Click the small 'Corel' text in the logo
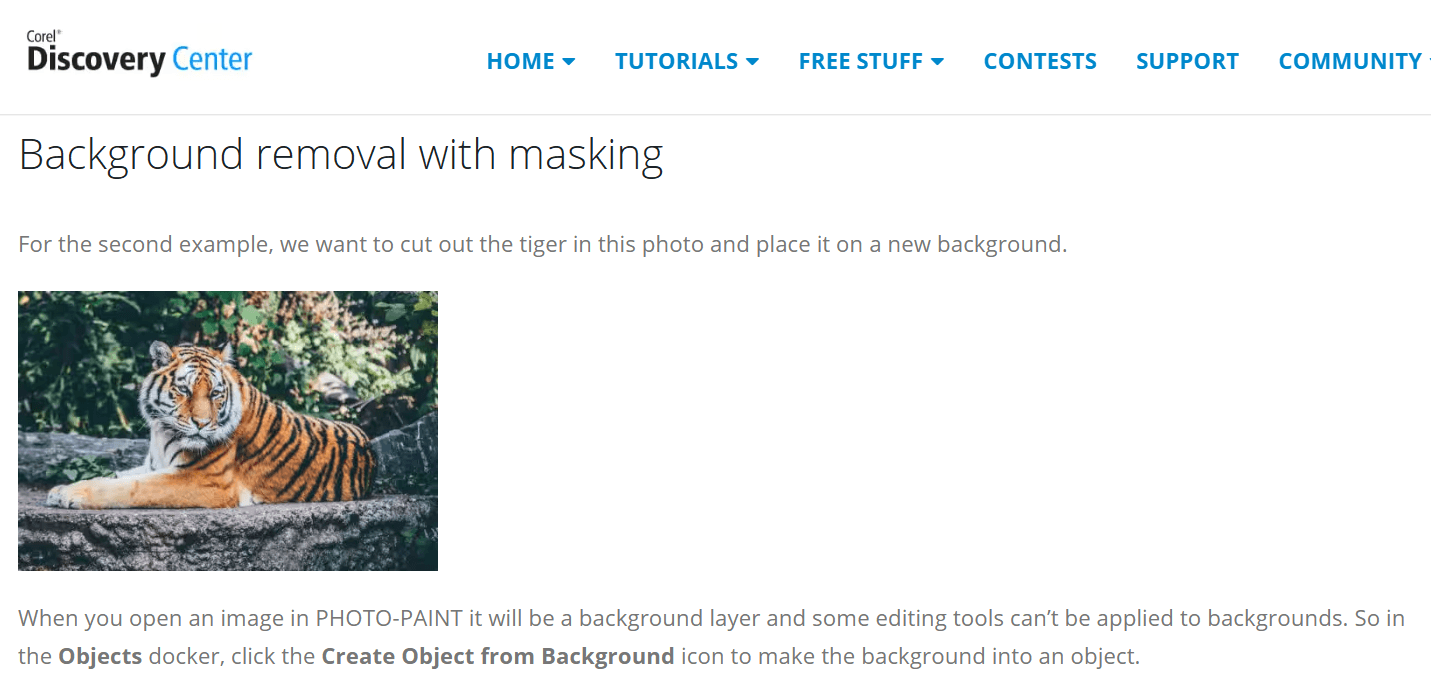1431x680 pixels. pos(42,37)
